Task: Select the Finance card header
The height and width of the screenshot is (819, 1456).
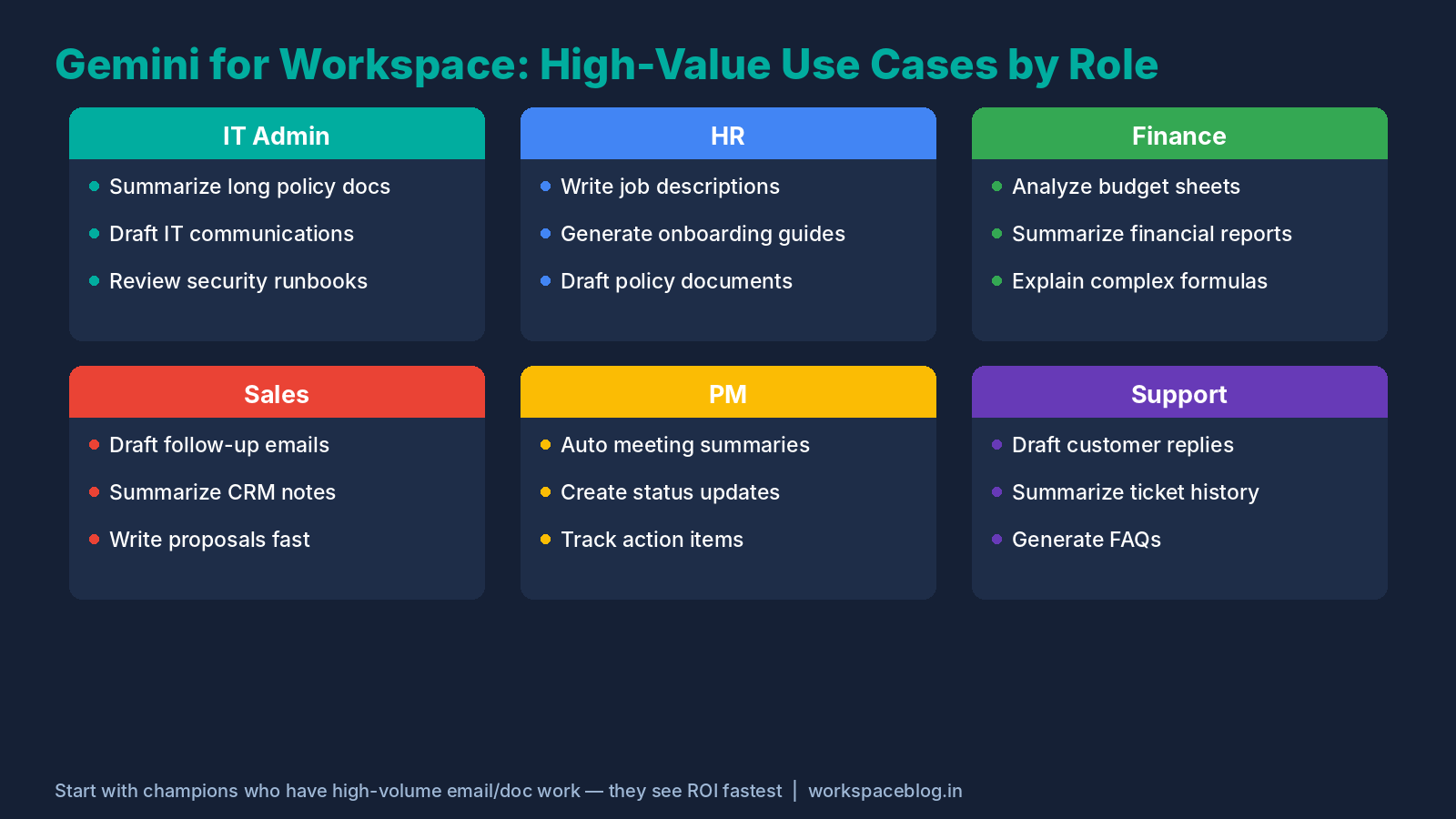Action: point(1179,134)
